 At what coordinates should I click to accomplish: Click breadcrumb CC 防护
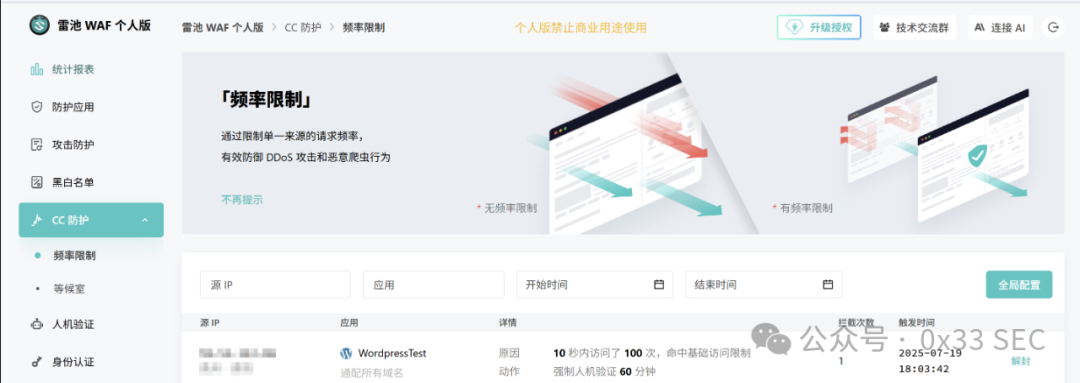tap(302, 28)
